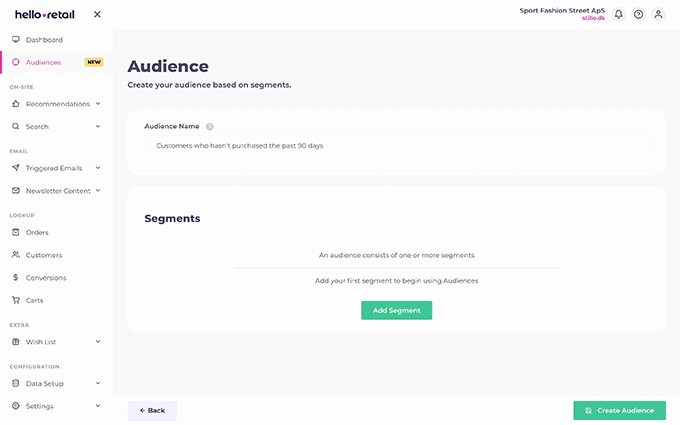Click the Segments heading

(x=172, y=218)
